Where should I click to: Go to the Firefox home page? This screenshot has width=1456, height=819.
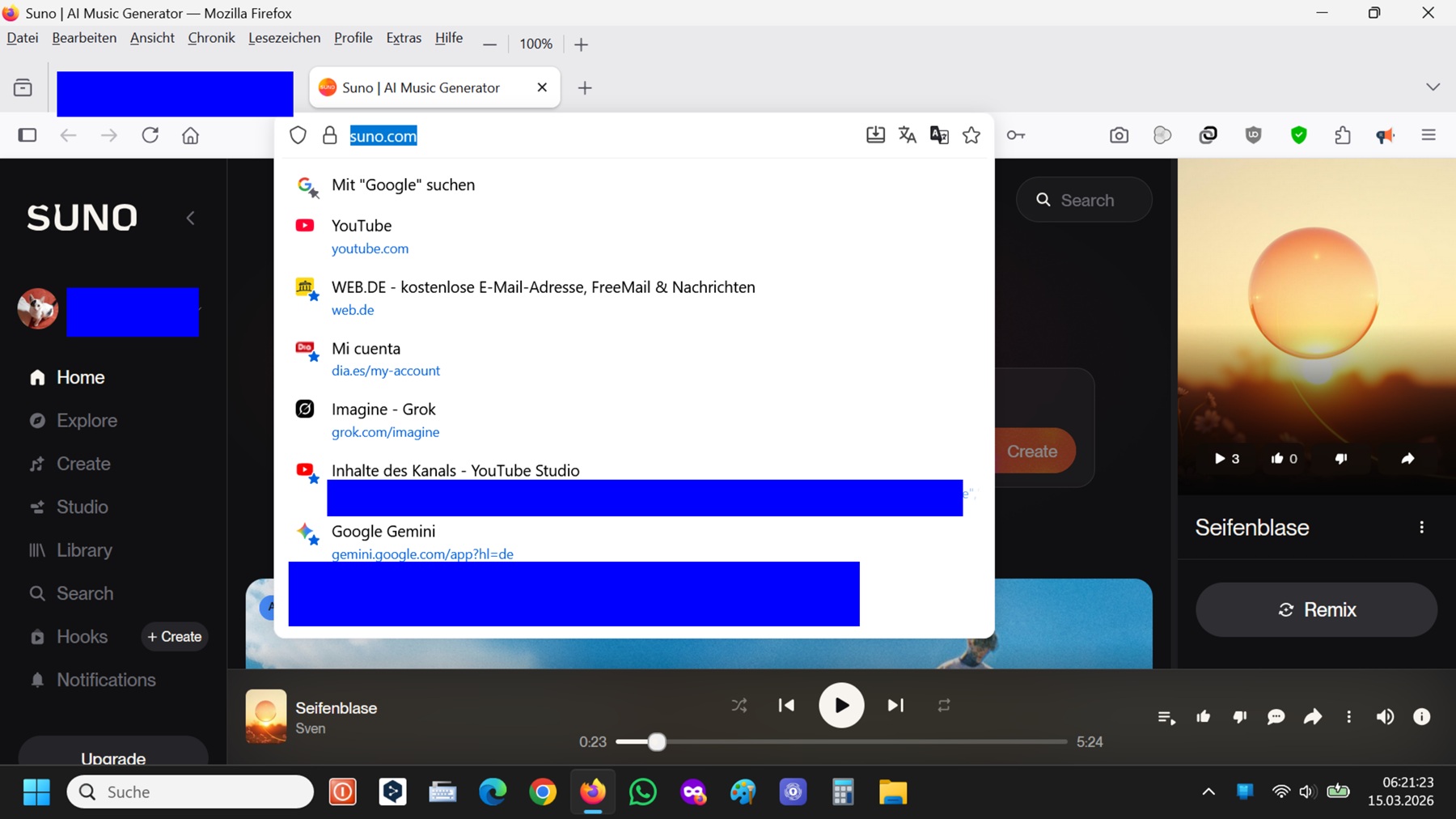point(191,135)
